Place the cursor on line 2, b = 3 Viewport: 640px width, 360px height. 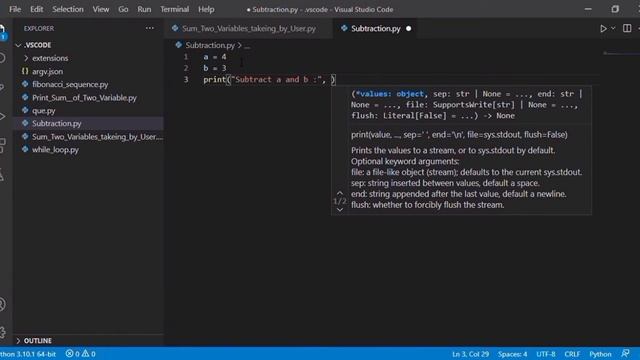(215, 68)
